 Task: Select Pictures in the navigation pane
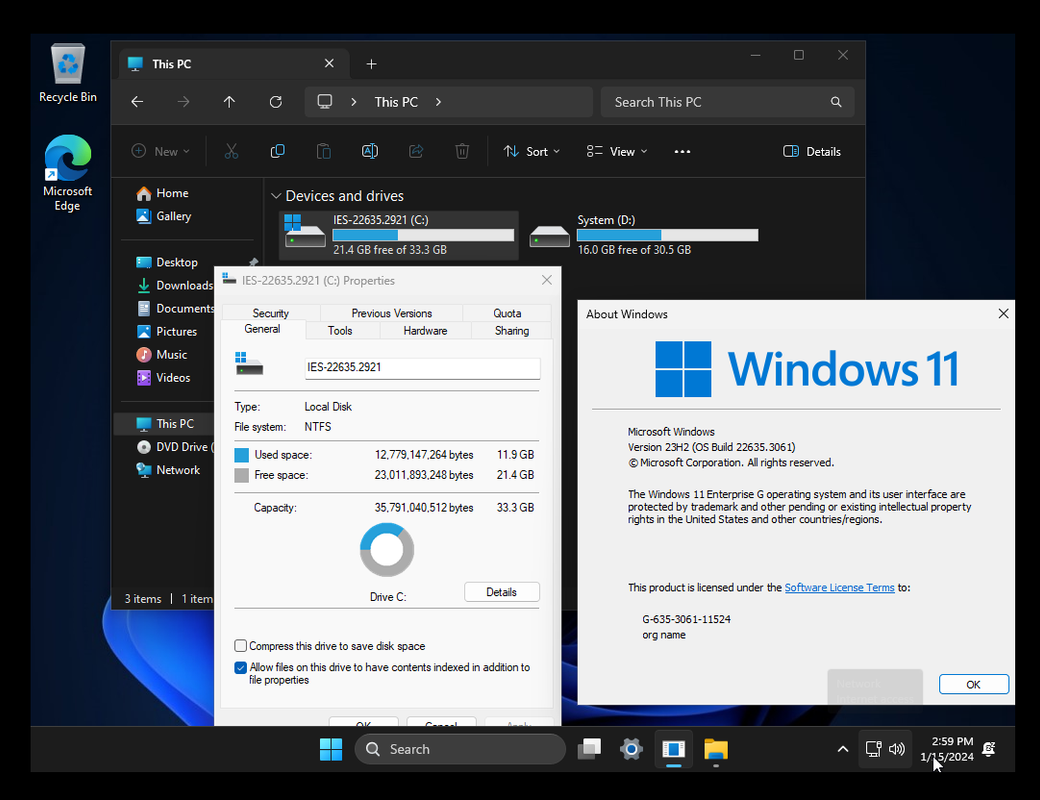(167, 332)
